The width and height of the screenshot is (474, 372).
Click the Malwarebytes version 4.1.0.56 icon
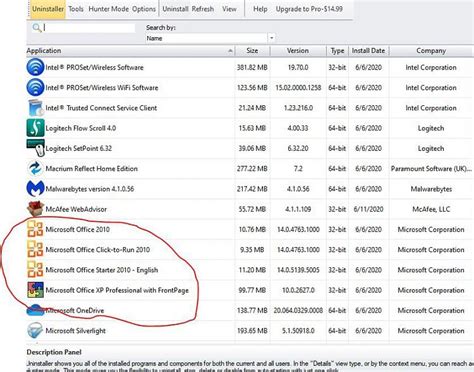click(x=35, y=189)
